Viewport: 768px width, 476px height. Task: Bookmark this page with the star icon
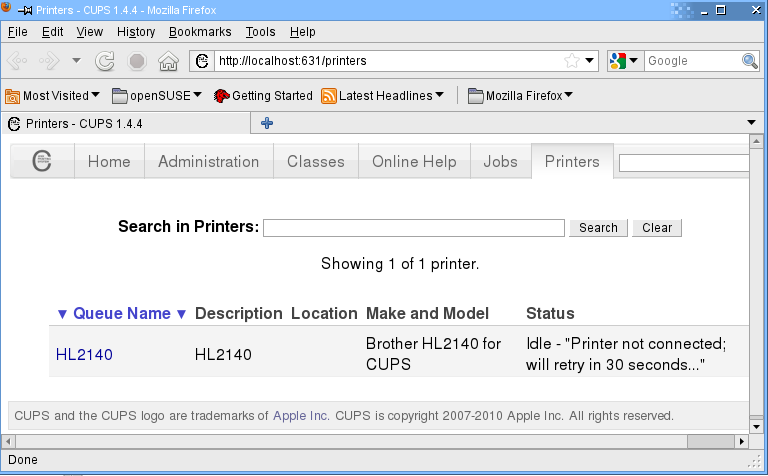[572, 61]
